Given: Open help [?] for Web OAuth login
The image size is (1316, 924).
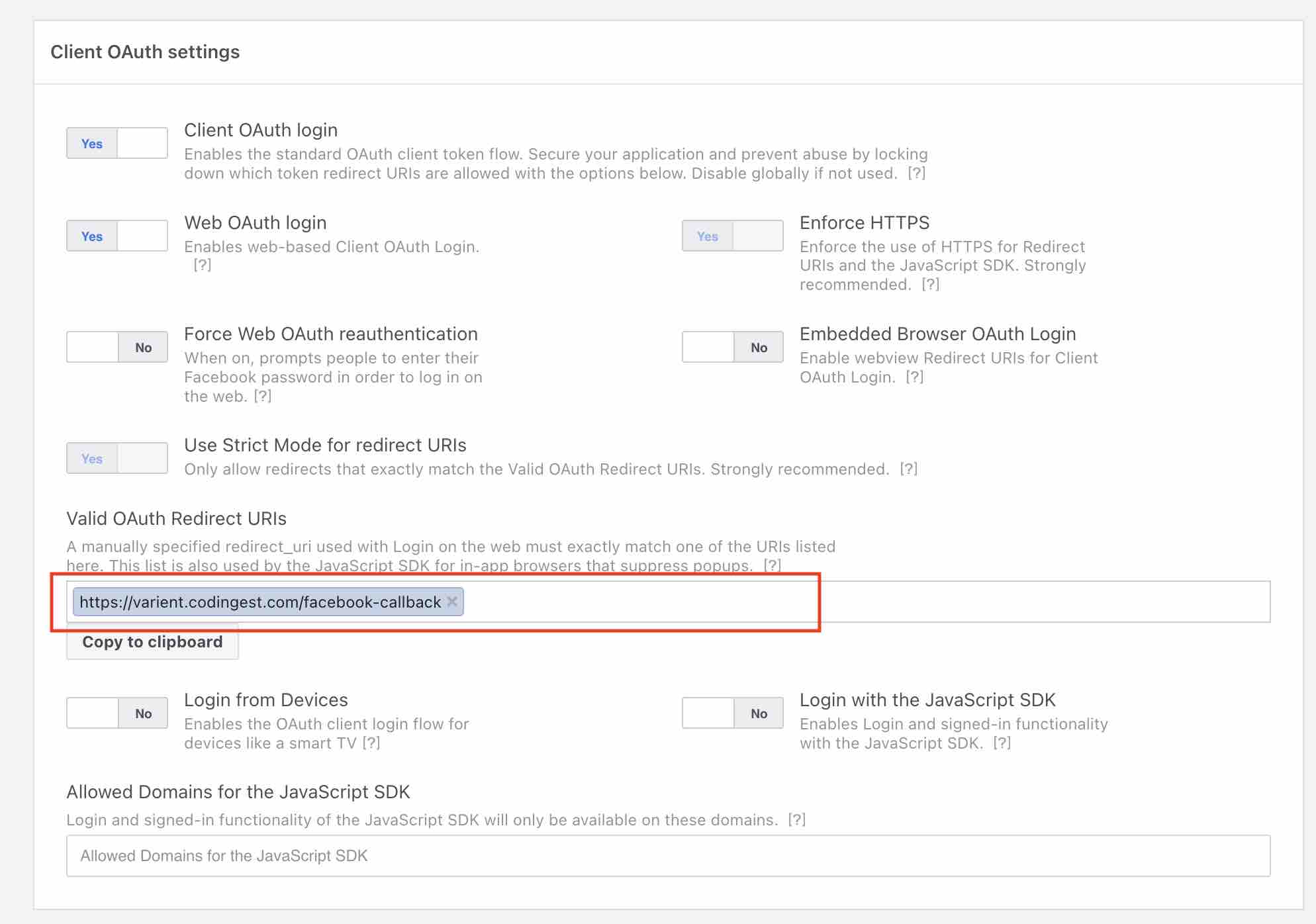Looking at the screenshot, I should click(202, 265).
